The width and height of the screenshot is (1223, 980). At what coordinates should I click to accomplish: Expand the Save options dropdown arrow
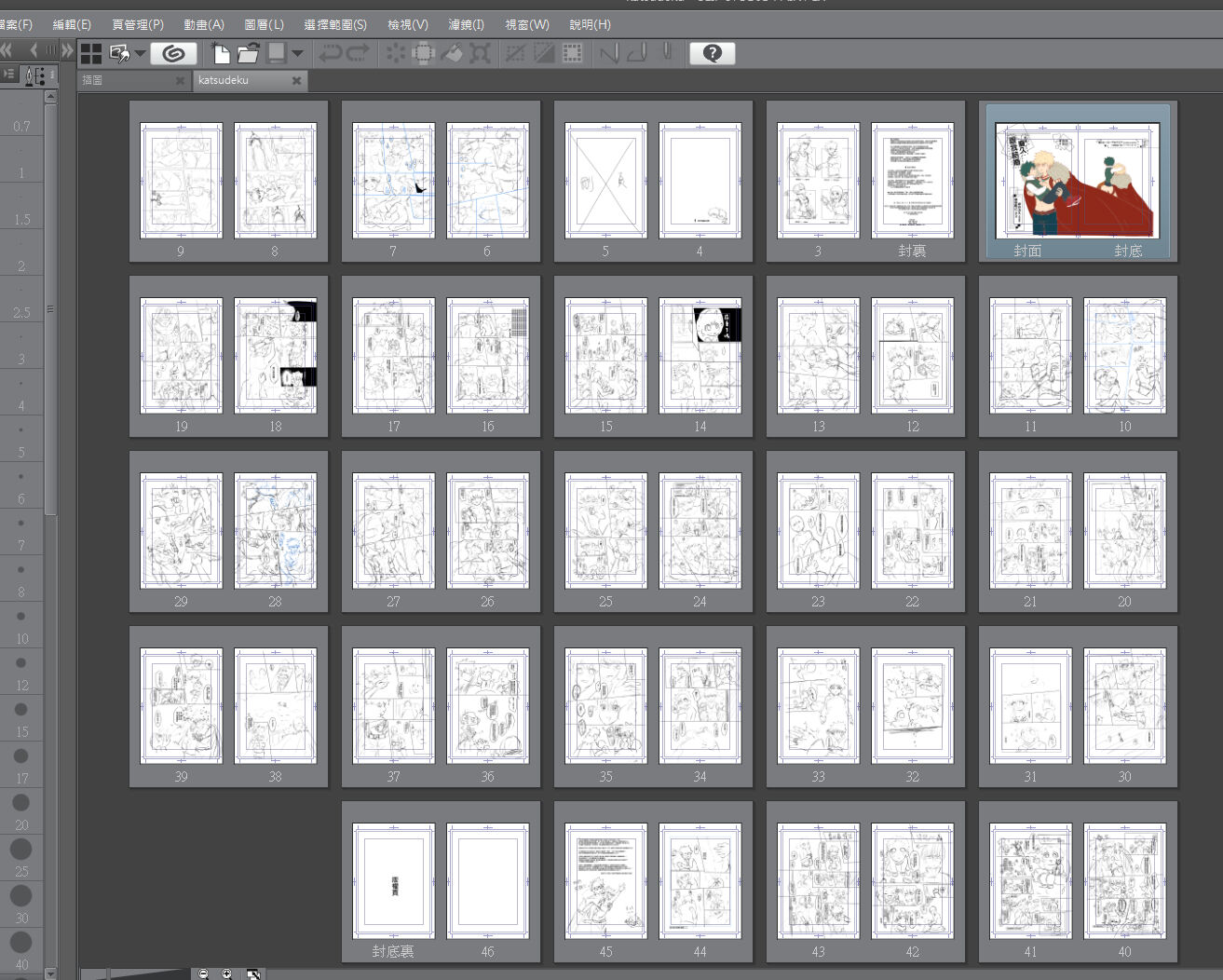(x=298, y=53)
